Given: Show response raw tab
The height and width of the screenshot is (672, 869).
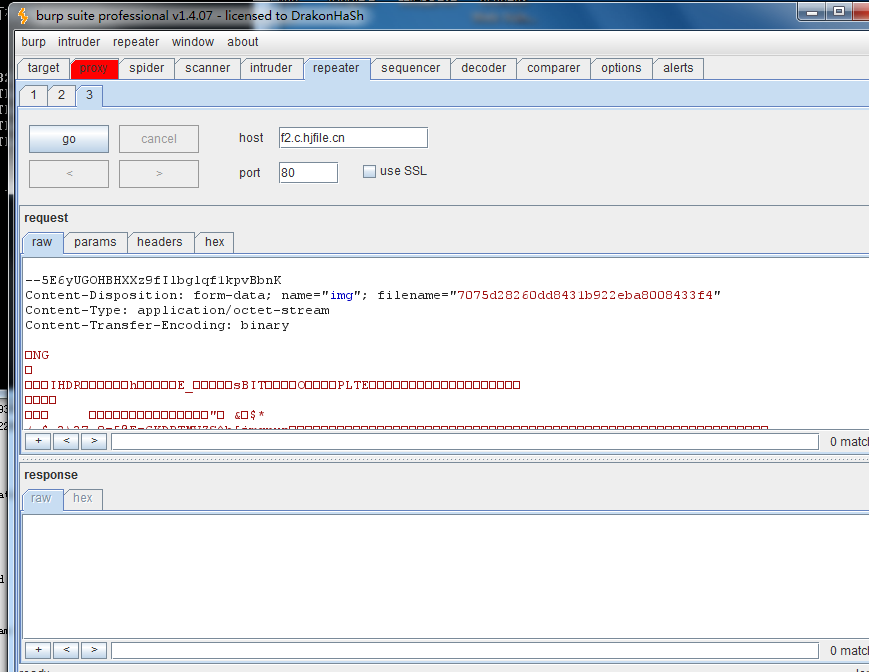Looking at the screenshot, I should tap(41, 498).
